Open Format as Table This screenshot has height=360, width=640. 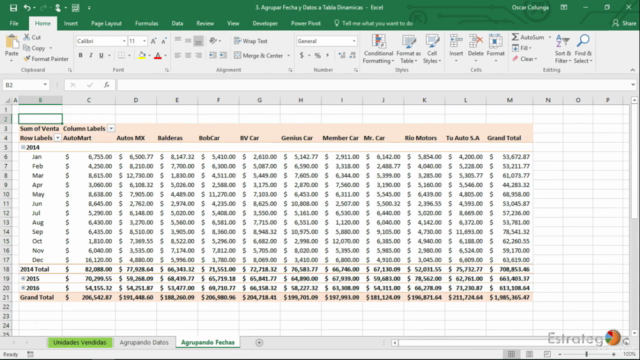point(408,49)
